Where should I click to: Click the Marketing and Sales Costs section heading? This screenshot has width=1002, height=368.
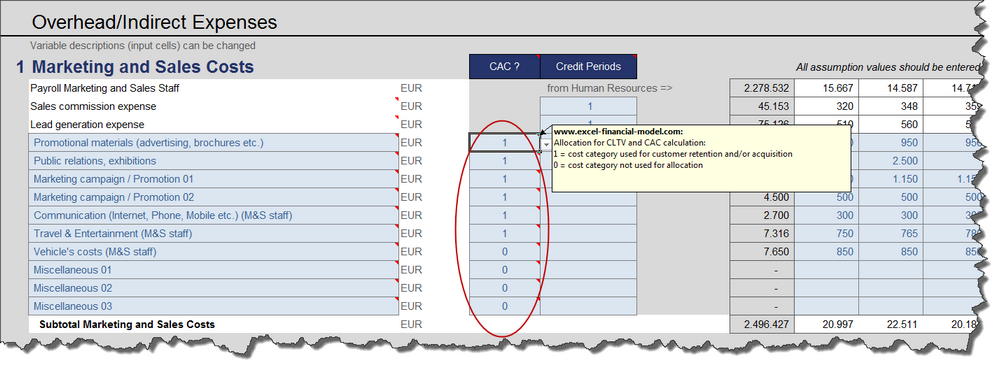tap(143, 66)
